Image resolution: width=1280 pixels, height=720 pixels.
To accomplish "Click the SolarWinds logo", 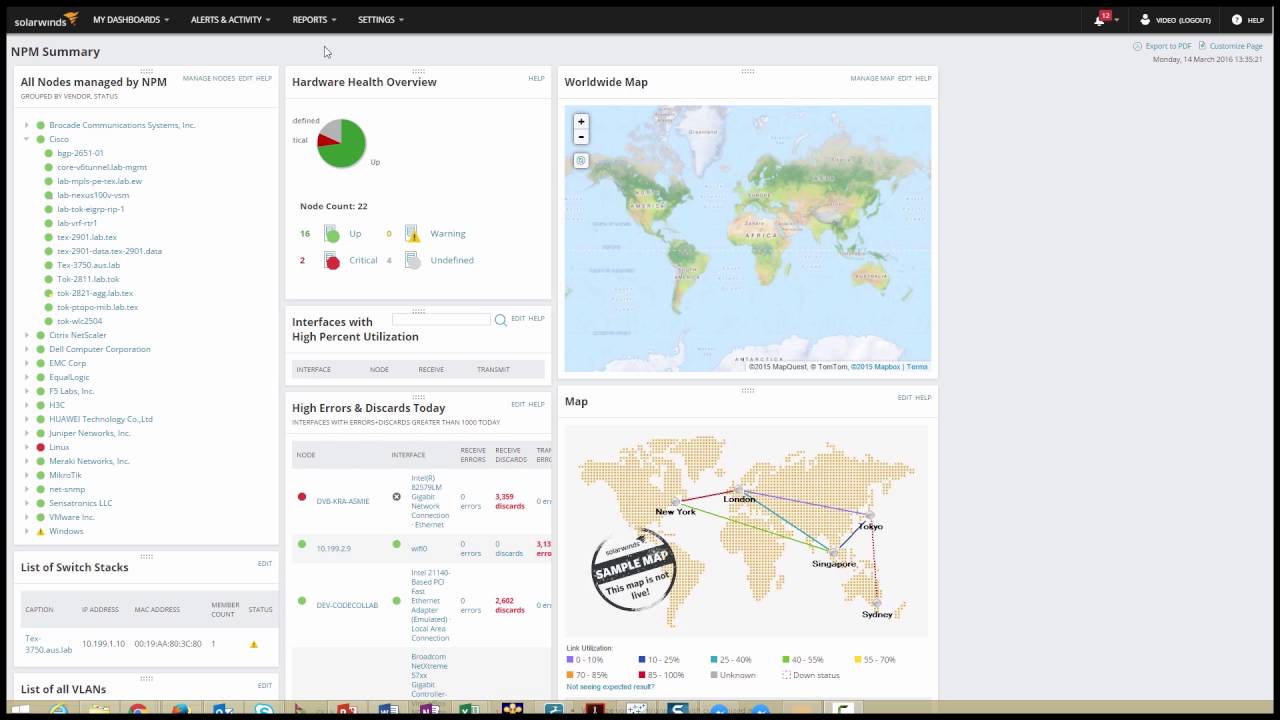I will (46, 19).
